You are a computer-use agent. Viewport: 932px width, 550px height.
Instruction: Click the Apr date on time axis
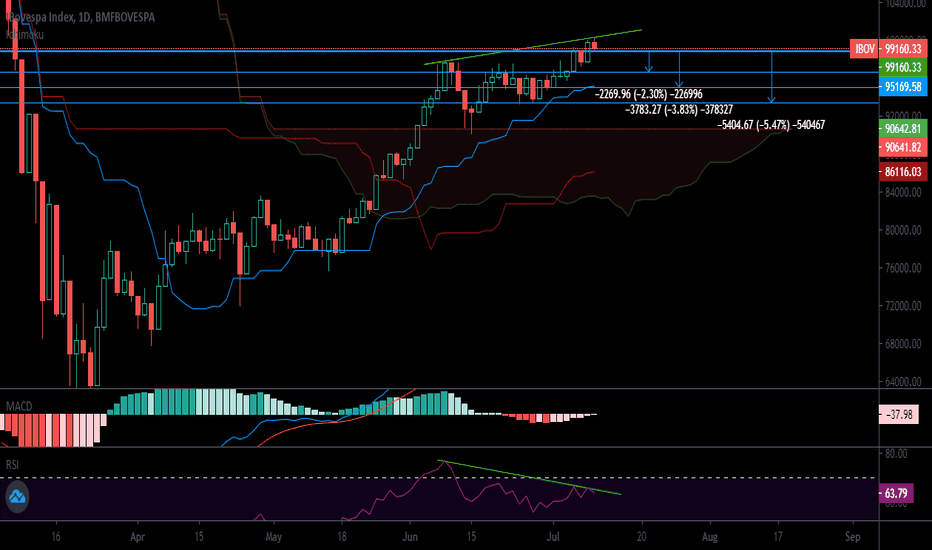pyautogui.click(x=137, y=537)
